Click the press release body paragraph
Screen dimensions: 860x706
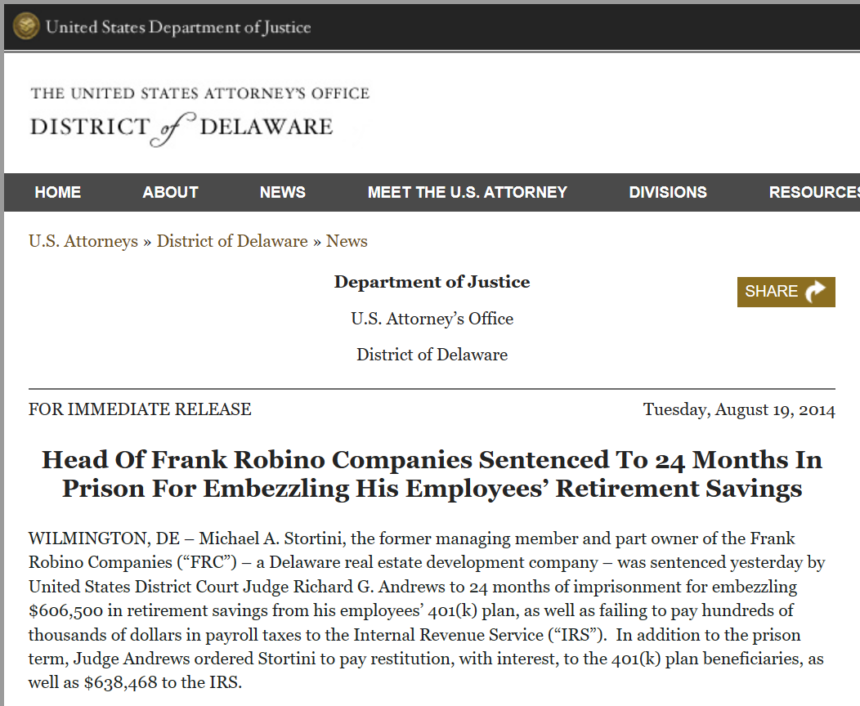[x=427, y=610]
